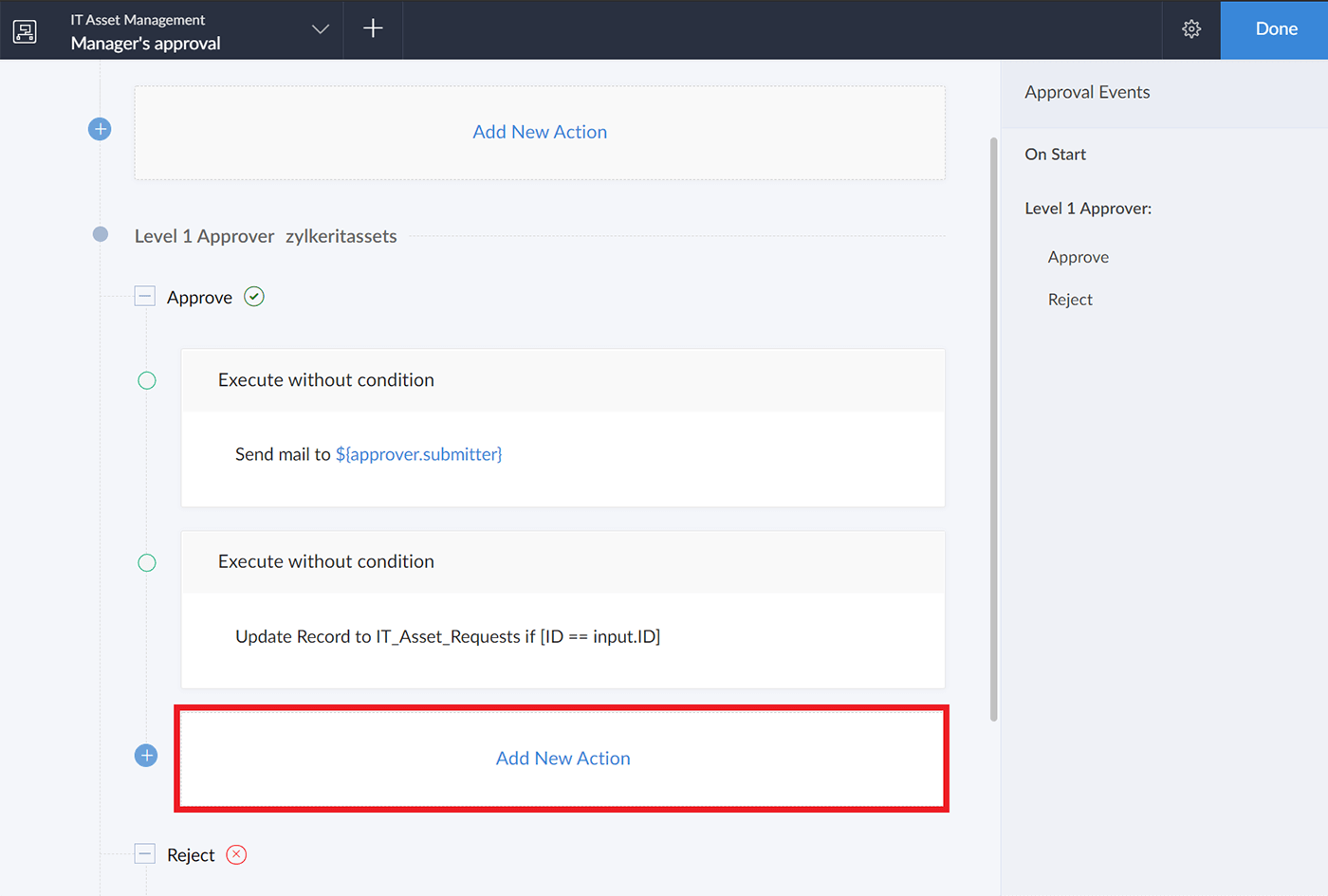Click the green circle on the Update Record block
This screenshot has width=1328, height=896.
(x=147, y=562)
